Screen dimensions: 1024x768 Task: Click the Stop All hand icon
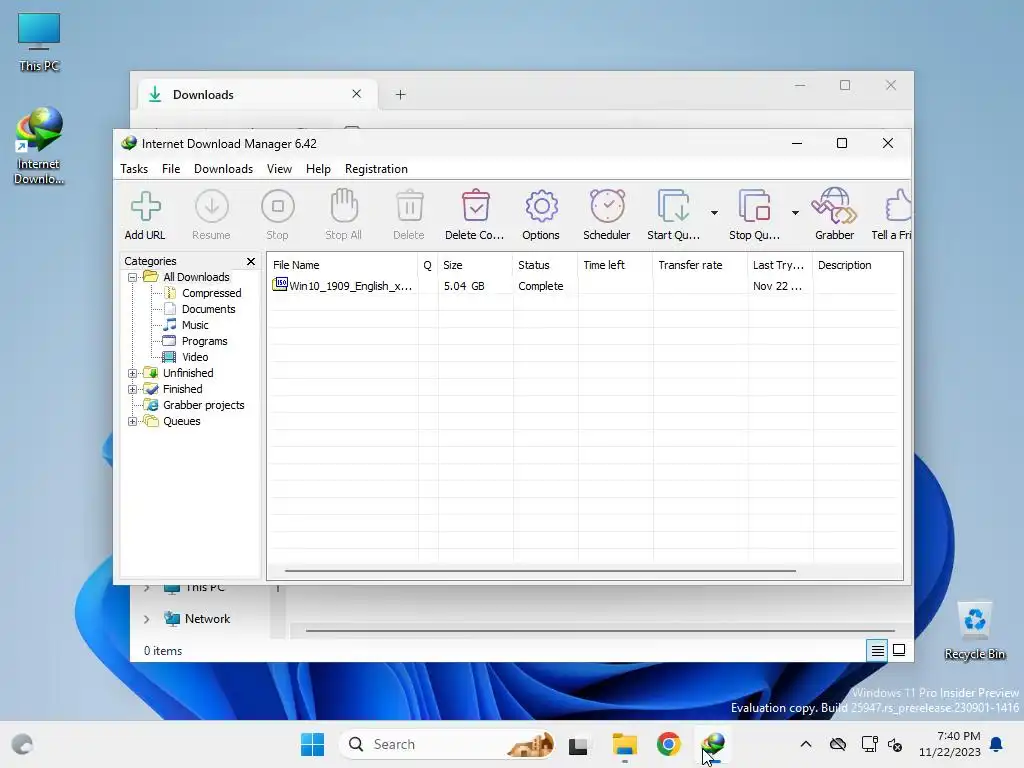[x=344, y=206]
